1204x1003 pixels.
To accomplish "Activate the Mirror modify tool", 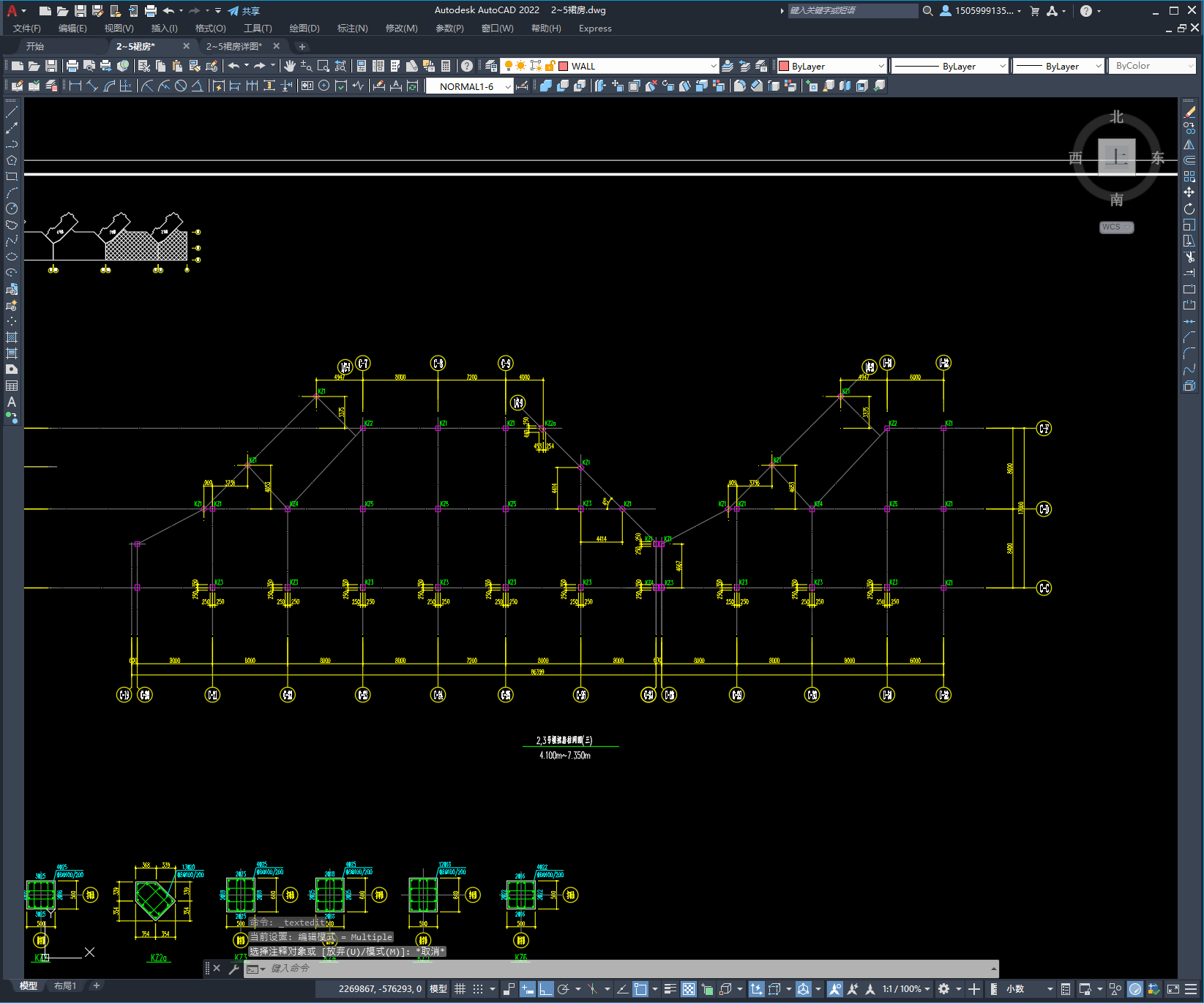I will (1189, 144).
